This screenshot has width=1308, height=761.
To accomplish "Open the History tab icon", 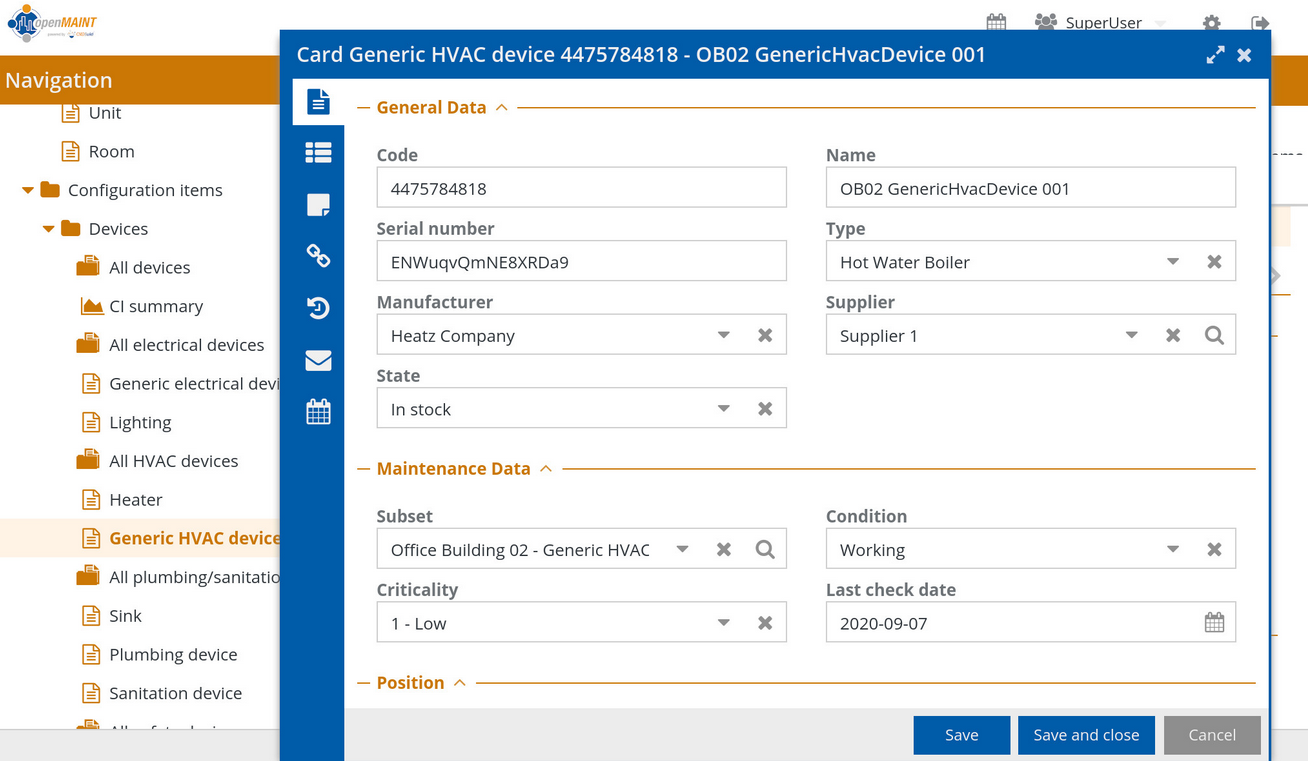I will point(318,308).
